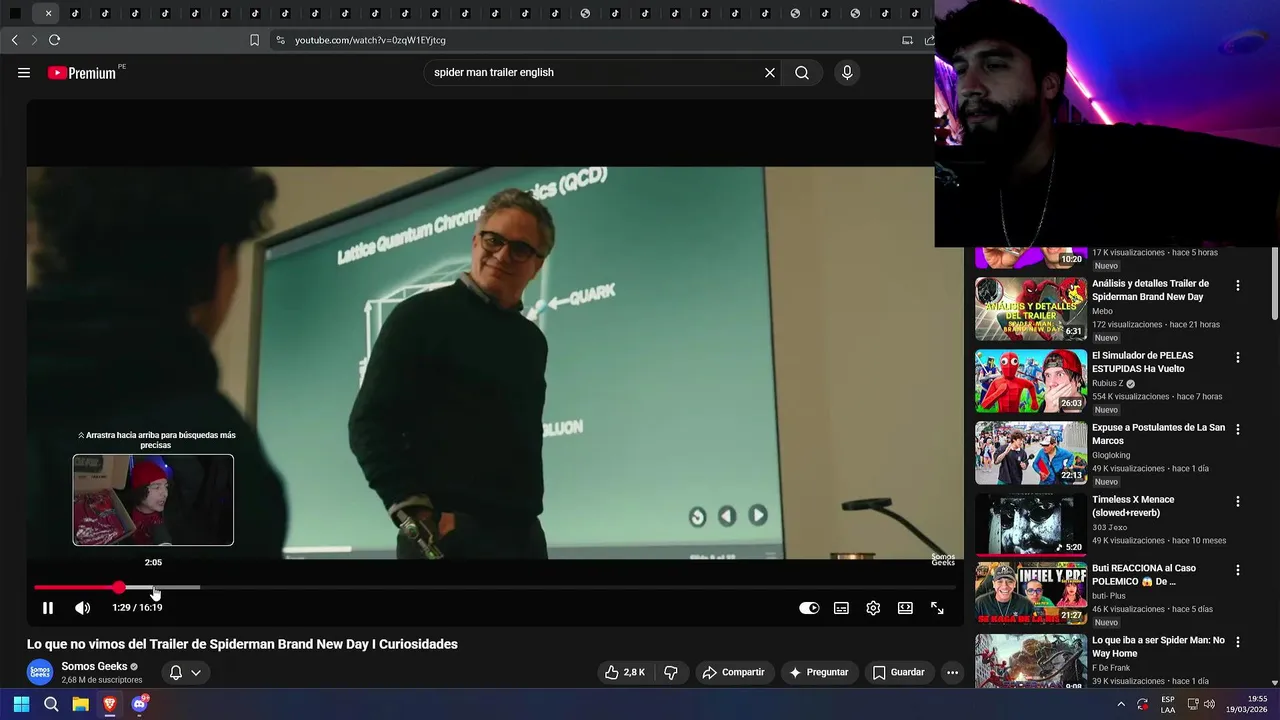Open 'Lo que iba a ser Spider Man' title
This screenshot has height=720, width=1280.
1158,647
